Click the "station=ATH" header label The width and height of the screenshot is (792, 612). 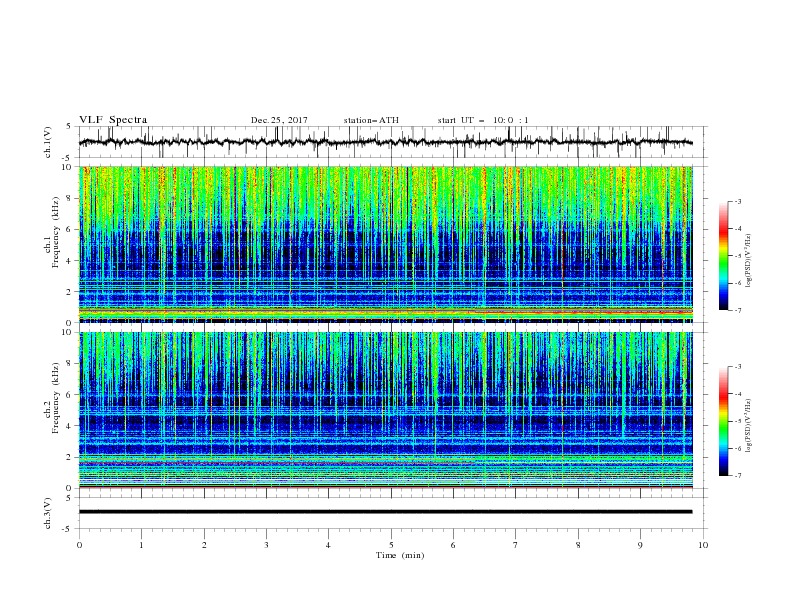coord(371,120)
